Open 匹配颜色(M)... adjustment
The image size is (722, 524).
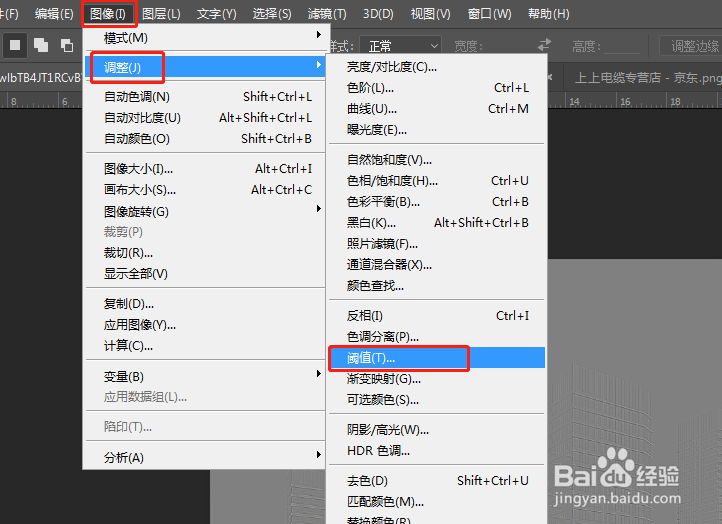coord(437,501)
